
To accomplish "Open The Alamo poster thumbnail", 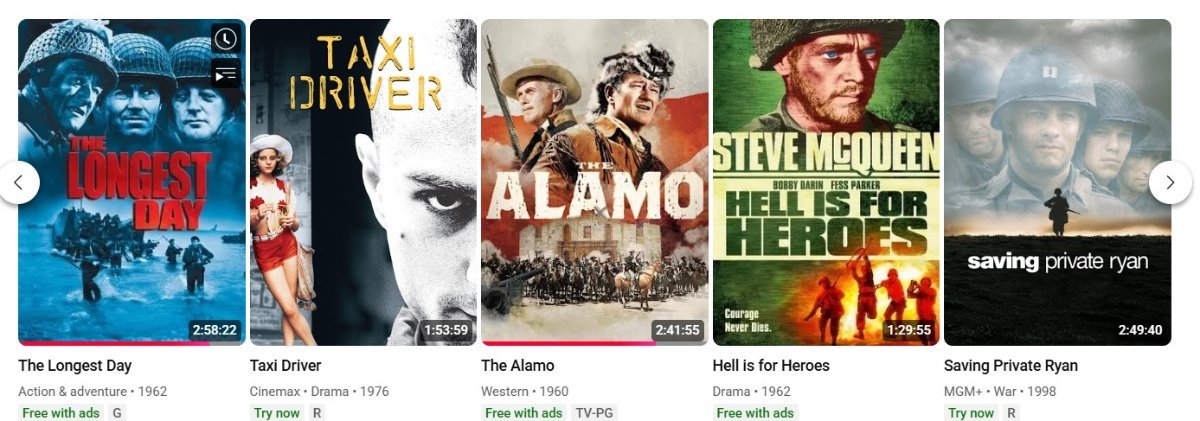I will point(595,182).
